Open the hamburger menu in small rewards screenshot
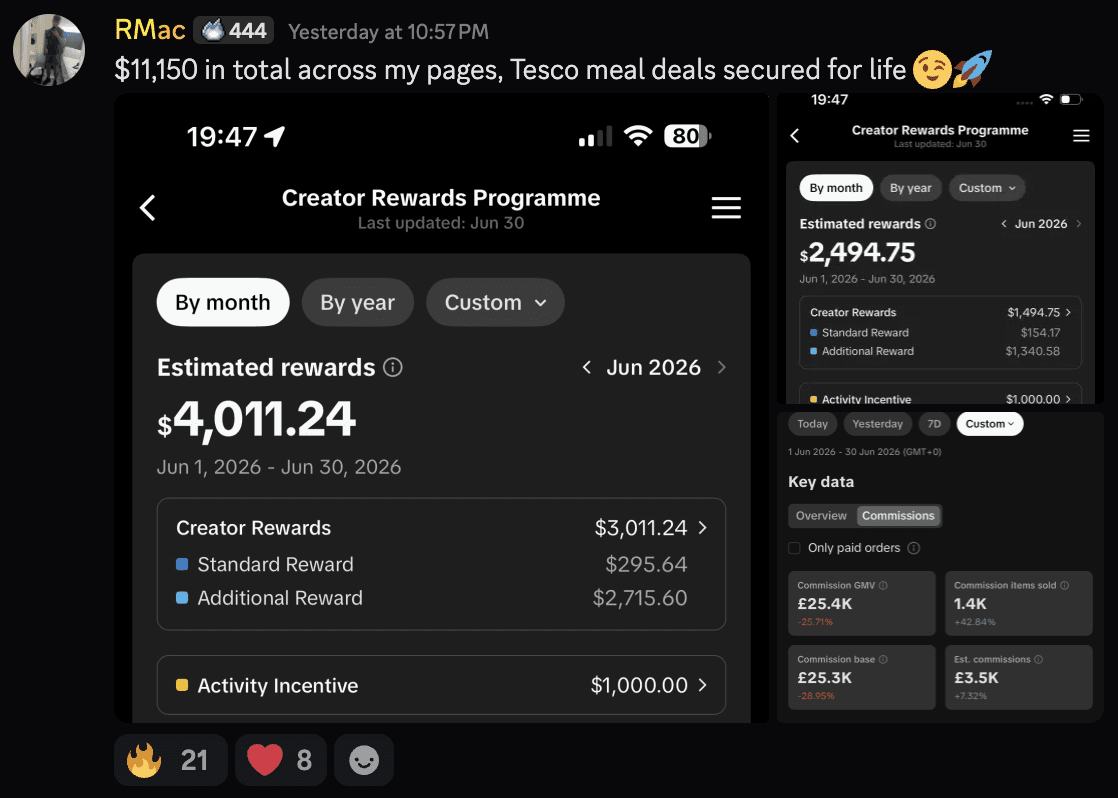The height and width of the screenshot is (798, 1118). pos(1081,135)
